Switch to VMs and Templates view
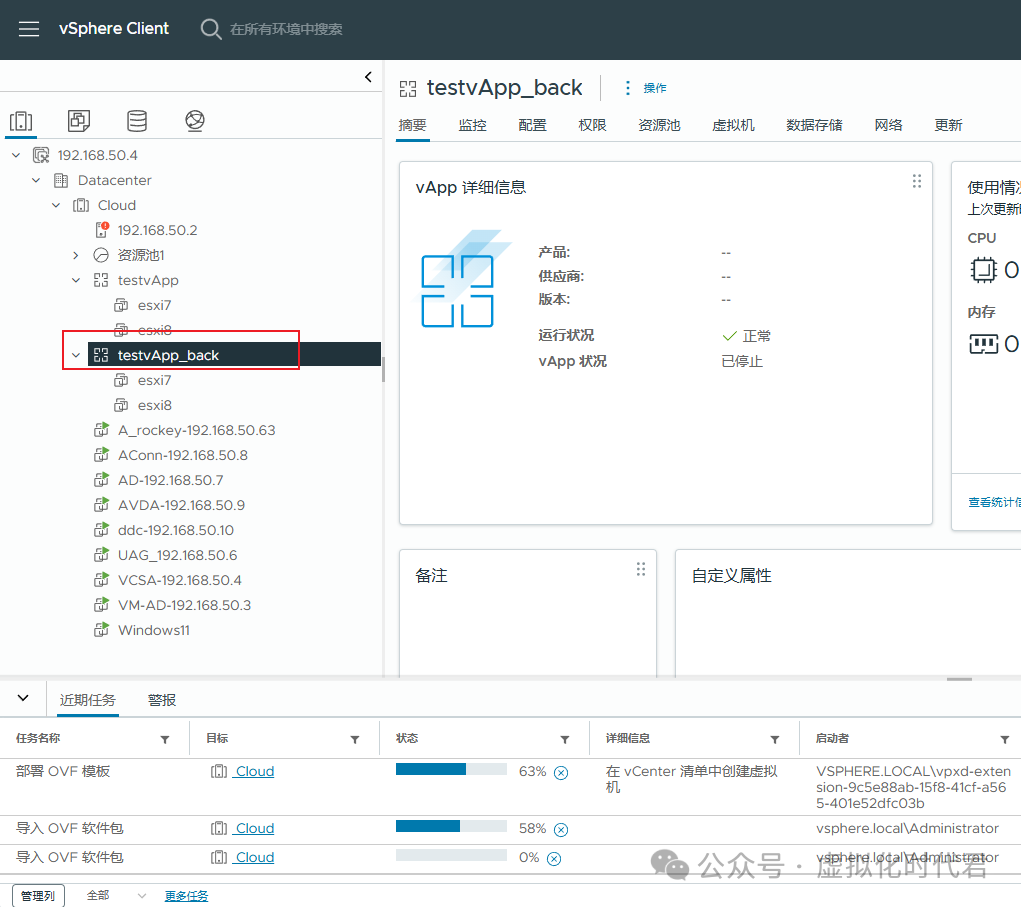 click(79, 120)
